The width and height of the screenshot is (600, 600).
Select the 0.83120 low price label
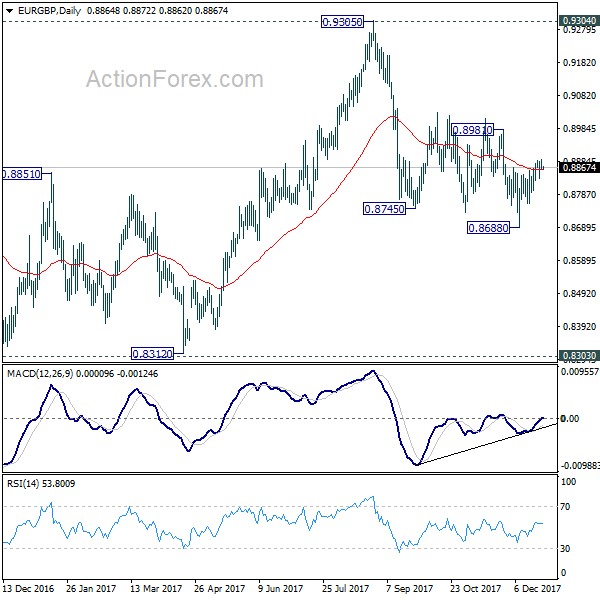[152, 354]
